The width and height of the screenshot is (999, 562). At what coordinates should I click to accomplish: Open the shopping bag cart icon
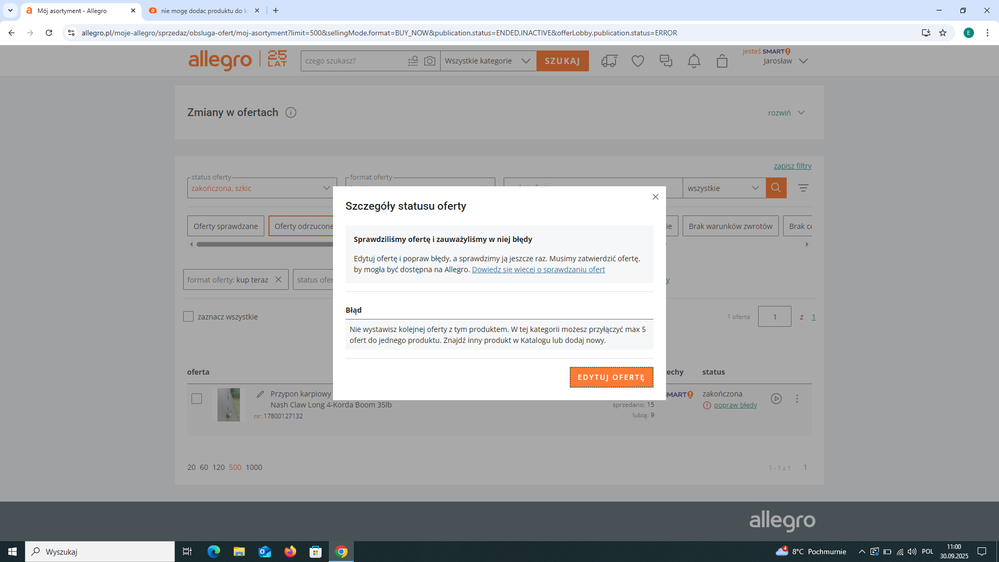click(722, 61)
